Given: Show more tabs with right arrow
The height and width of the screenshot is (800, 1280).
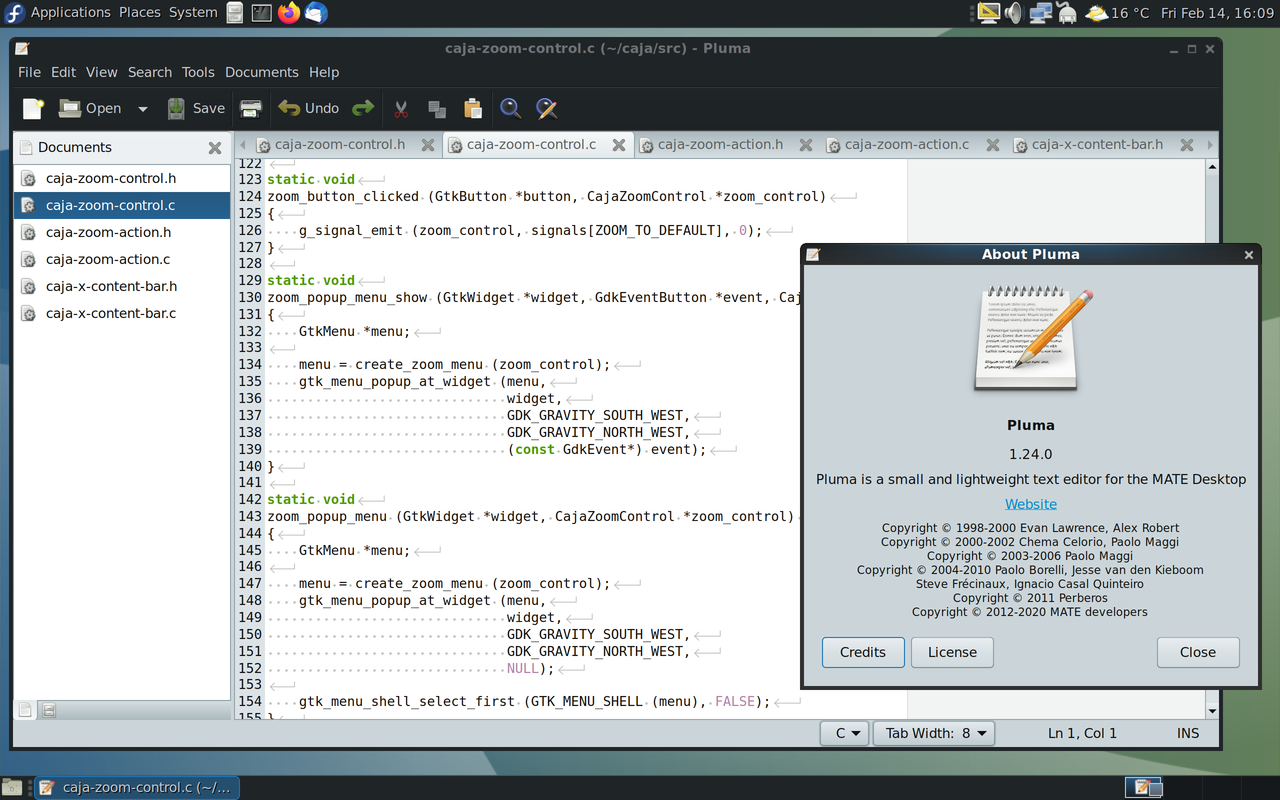Looking at the screenshot, I should point(1210,145).
